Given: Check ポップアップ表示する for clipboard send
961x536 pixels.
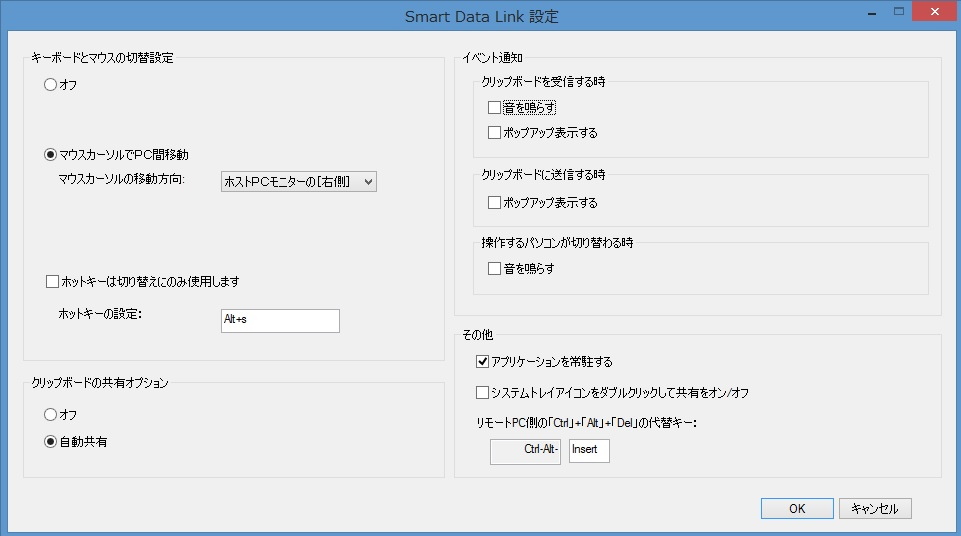Looking at the screenshot, I should (494, 203).
